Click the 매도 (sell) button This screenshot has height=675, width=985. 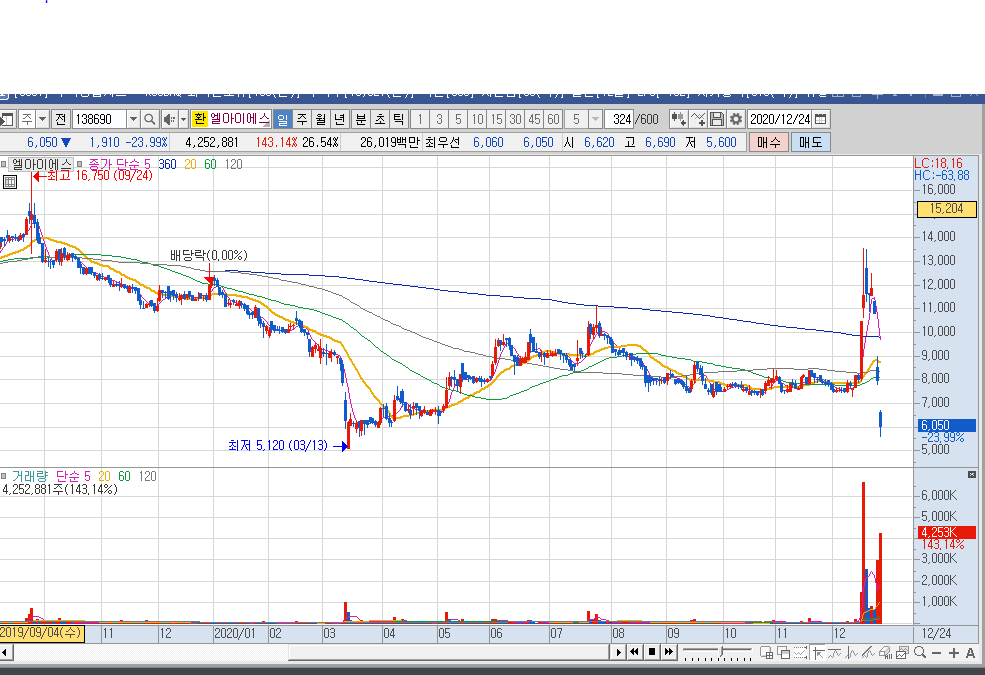point(810,143)
